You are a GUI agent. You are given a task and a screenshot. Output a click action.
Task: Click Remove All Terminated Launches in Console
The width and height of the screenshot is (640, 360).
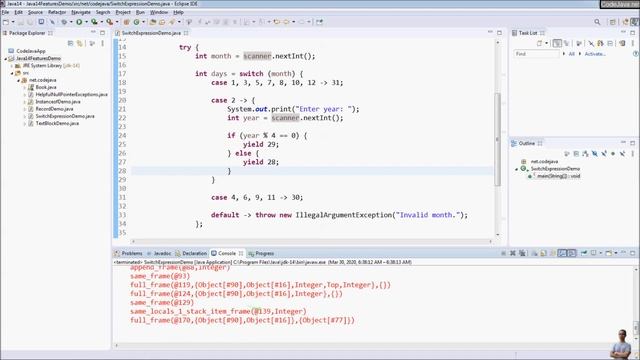coord(522,253)
